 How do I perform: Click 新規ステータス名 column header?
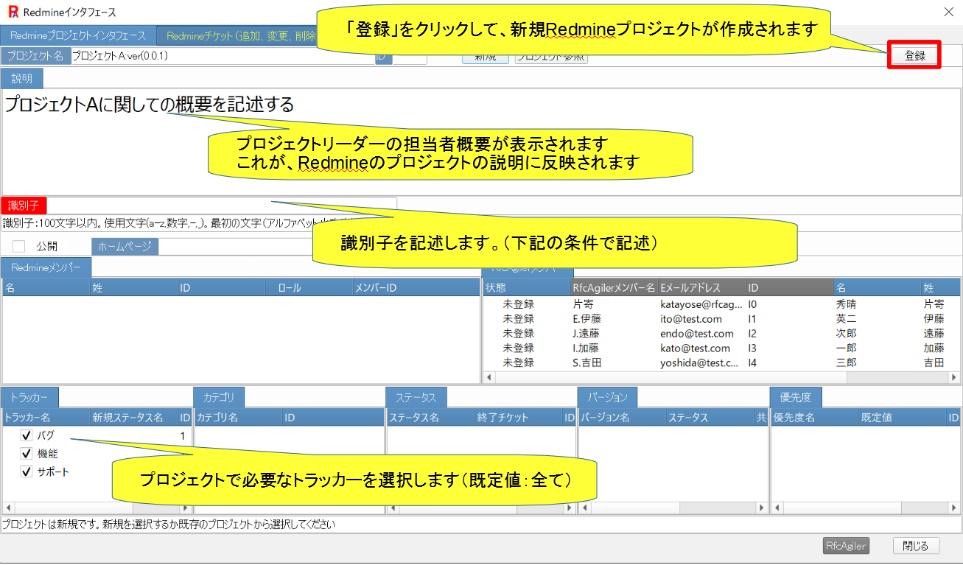[134, 418]
